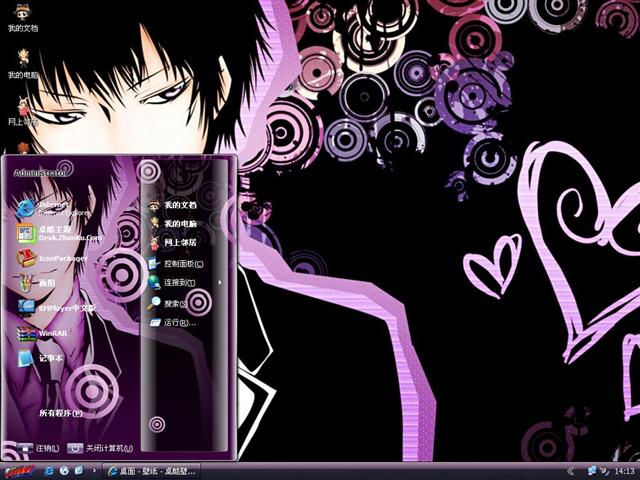The width and height of the screenshot is (640, 480).
Task: Click Show Desktop icon in Quick Launch
Action: click(79, 471)
